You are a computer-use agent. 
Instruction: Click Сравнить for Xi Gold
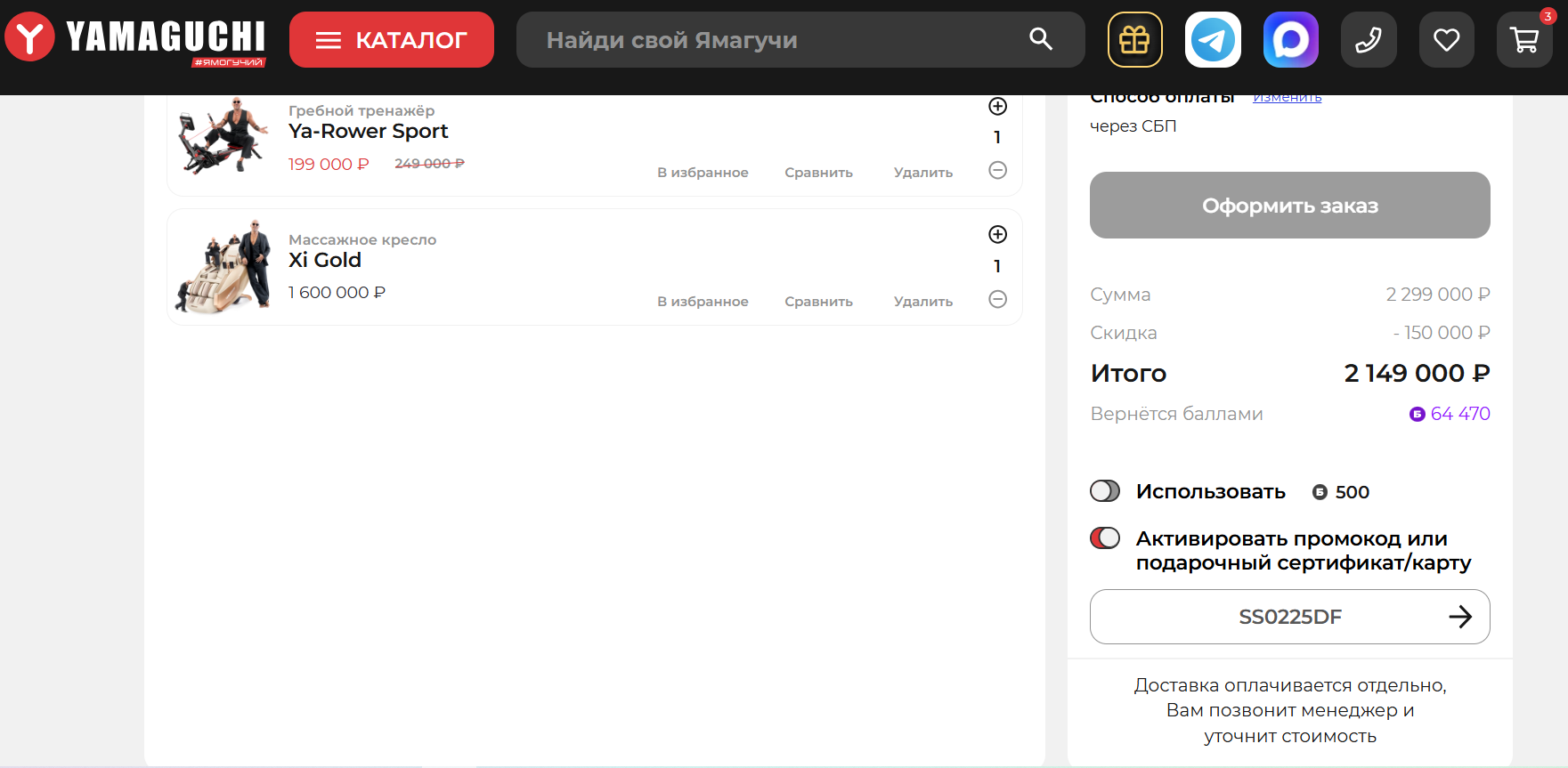coord(819,302)
